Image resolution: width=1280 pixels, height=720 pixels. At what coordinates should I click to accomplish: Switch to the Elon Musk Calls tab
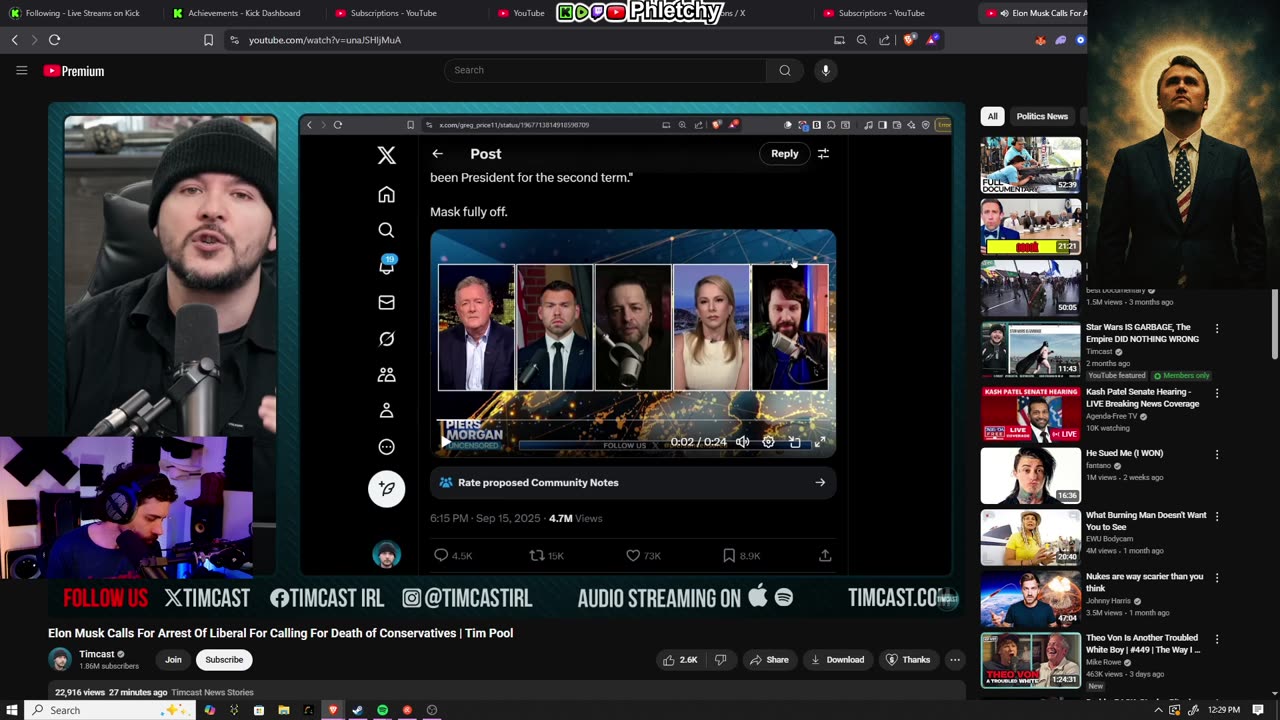[1033, 13]
